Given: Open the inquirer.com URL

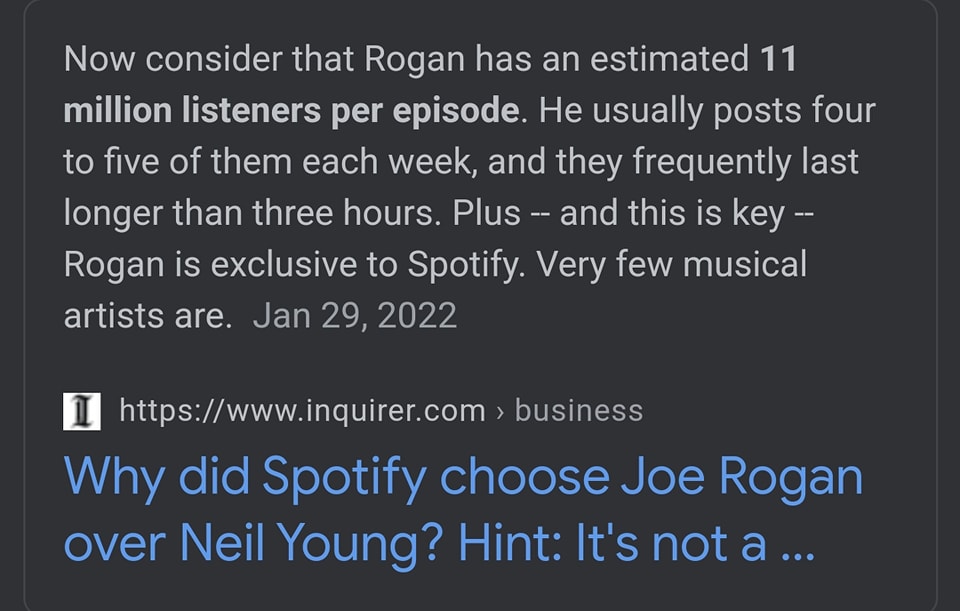Looking at the screenshot, I should point(302,410).
